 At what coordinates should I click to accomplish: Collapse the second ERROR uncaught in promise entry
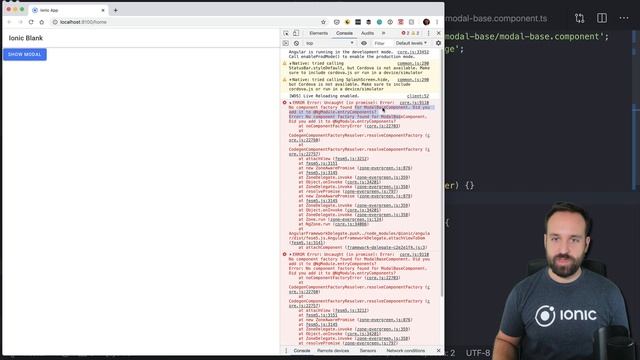290,254
